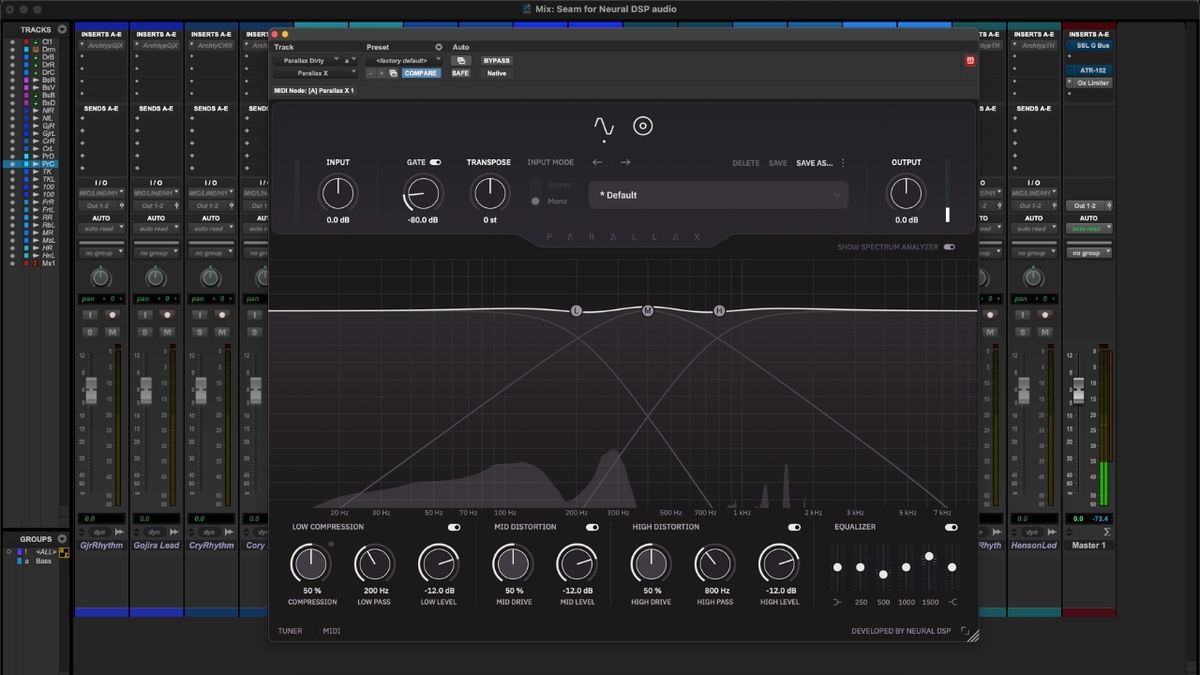Open the Default preset dropdown
This screenshot has height=675, width=1200.
717,195
